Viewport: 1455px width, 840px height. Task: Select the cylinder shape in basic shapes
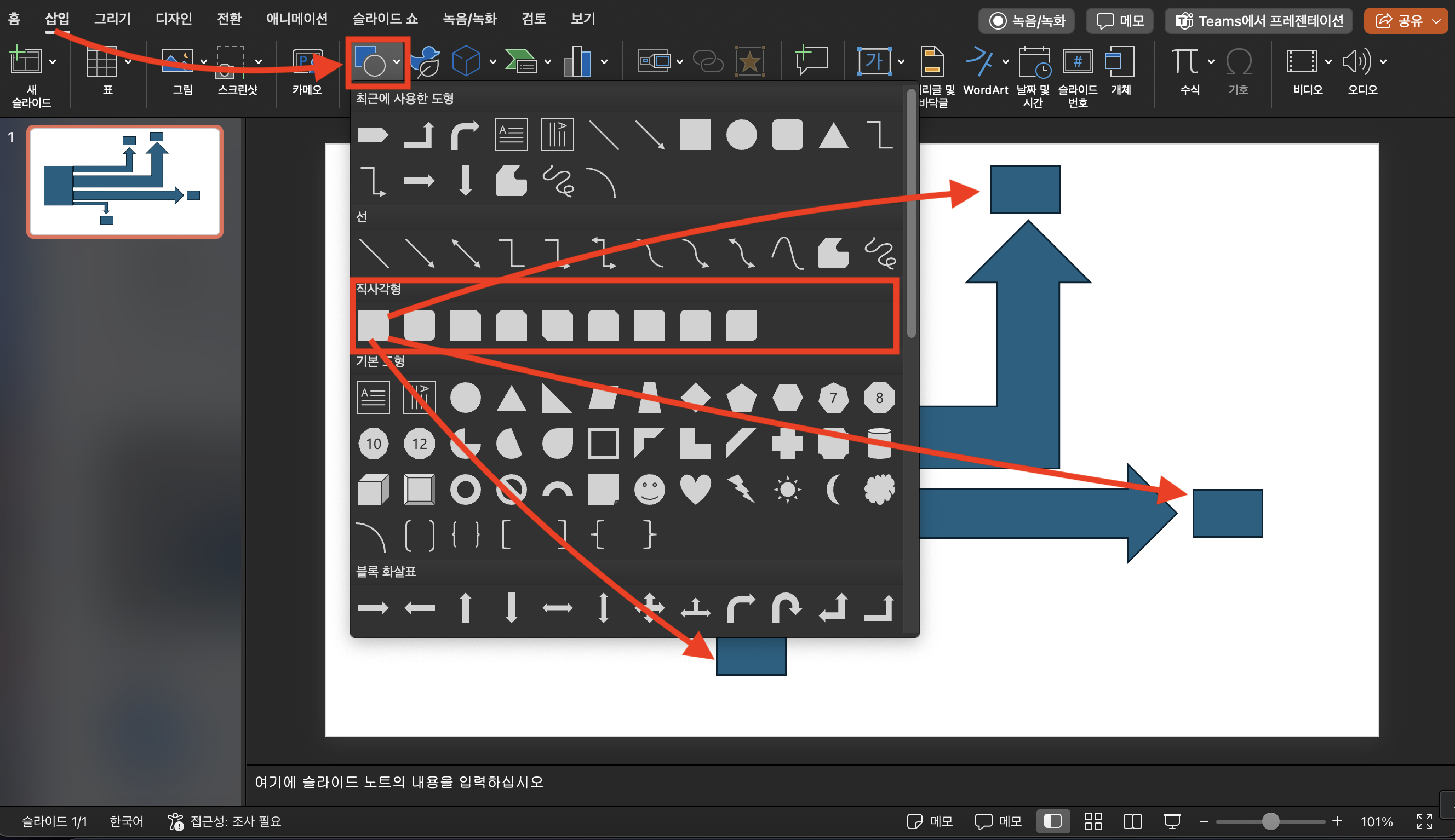[880, 443]
